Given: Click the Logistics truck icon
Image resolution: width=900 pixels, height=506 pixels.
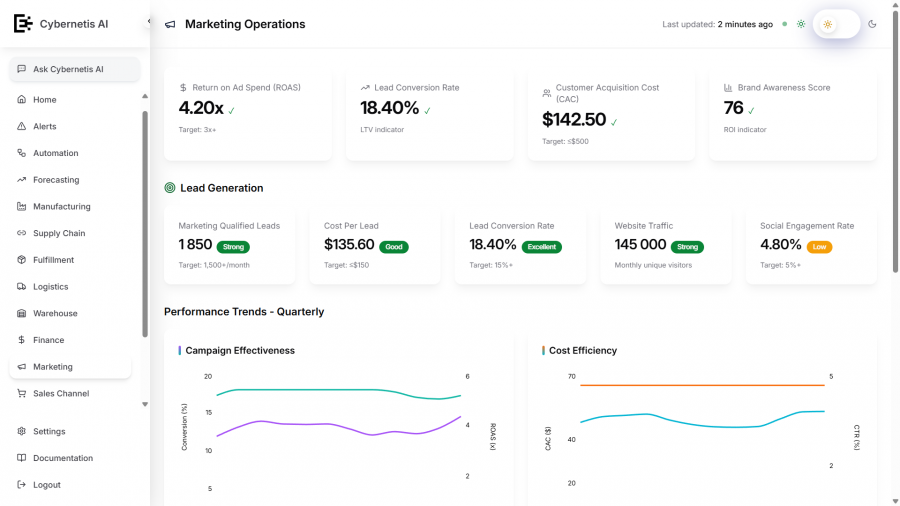Looking at the screenshot, I should 22,287.
